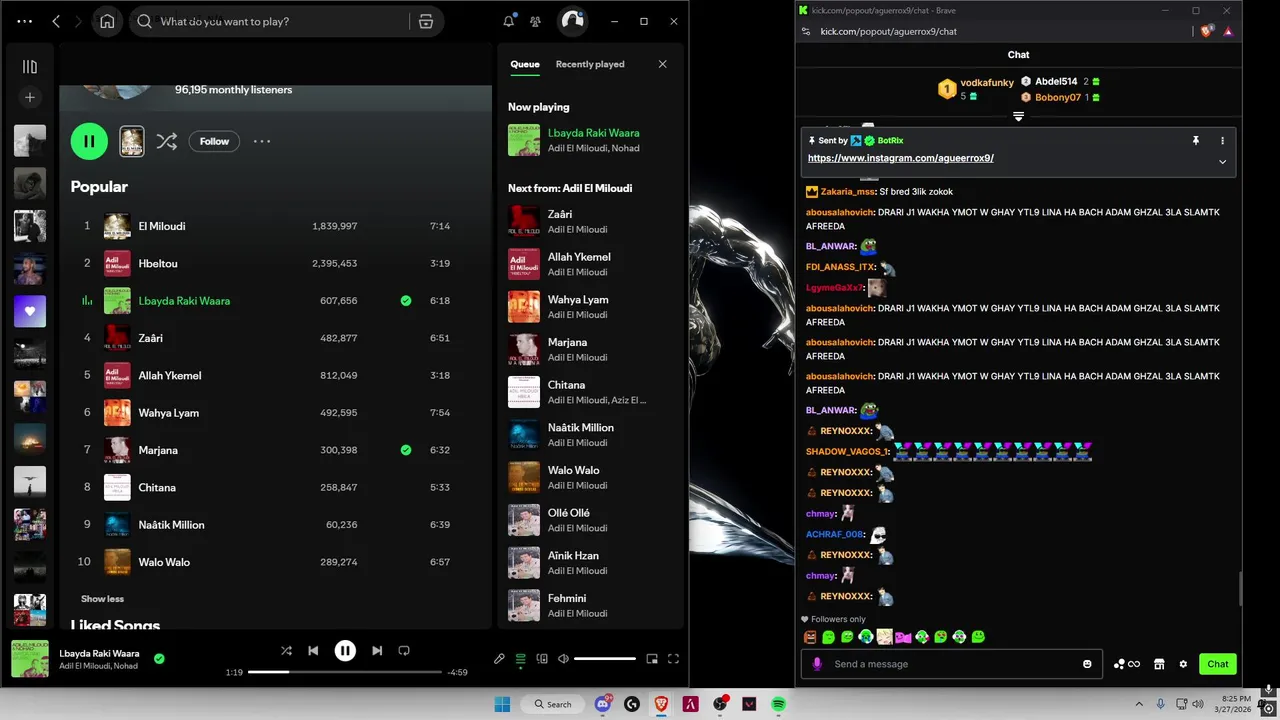Toggle artist shuffle next to Follow

click(166, 141)
